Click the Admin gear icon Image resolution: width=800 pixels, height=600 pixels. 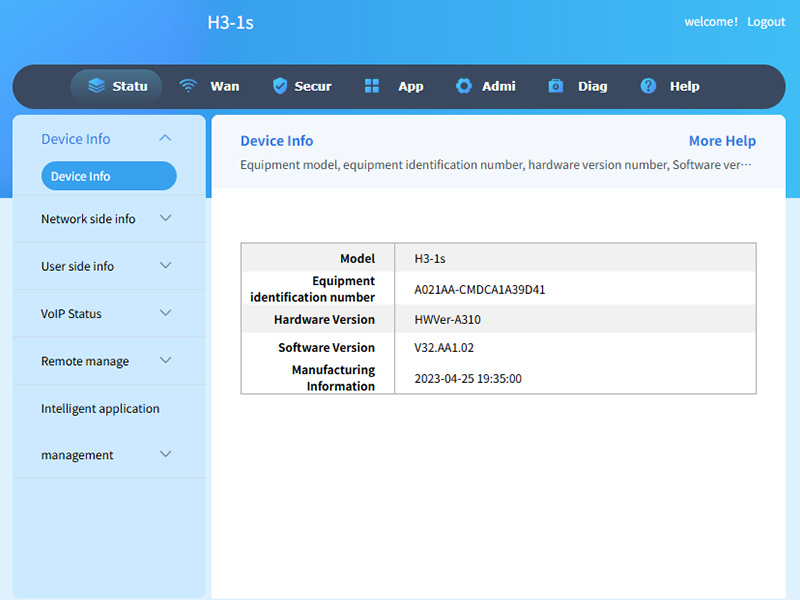464,86
